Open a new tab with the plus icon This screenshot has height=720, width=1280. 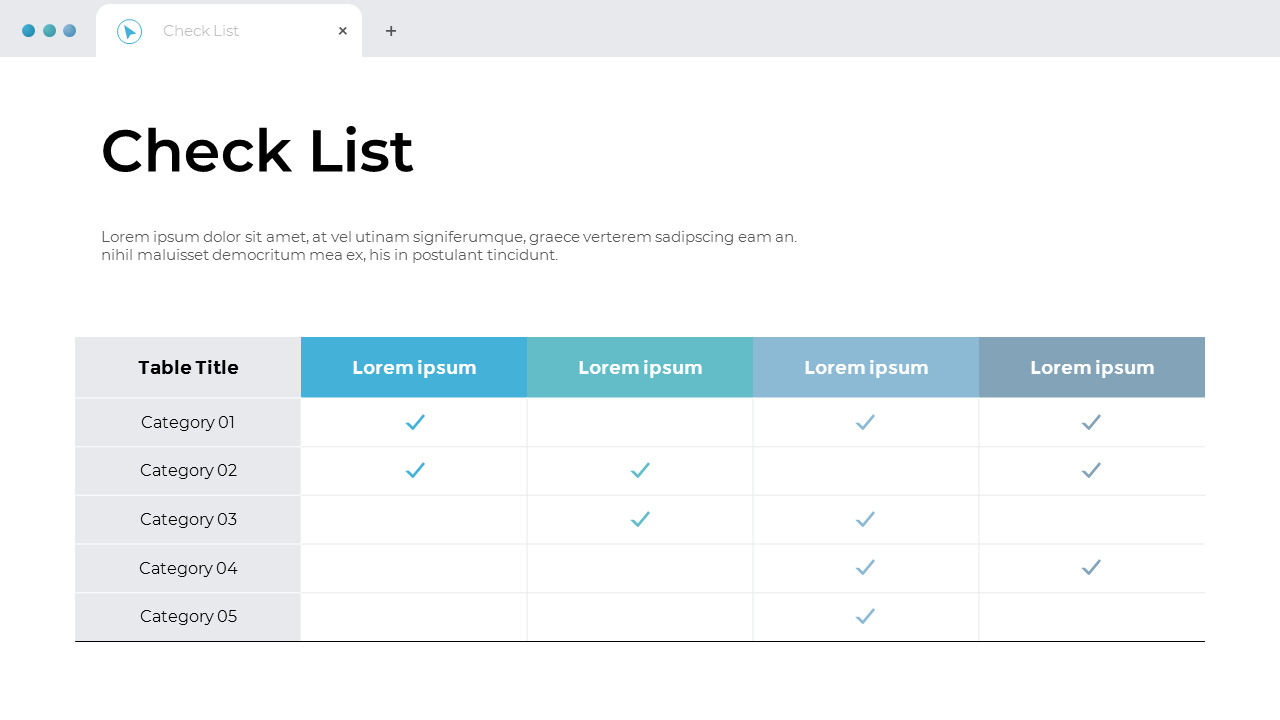pyautogui.click(x=391, y=31)
